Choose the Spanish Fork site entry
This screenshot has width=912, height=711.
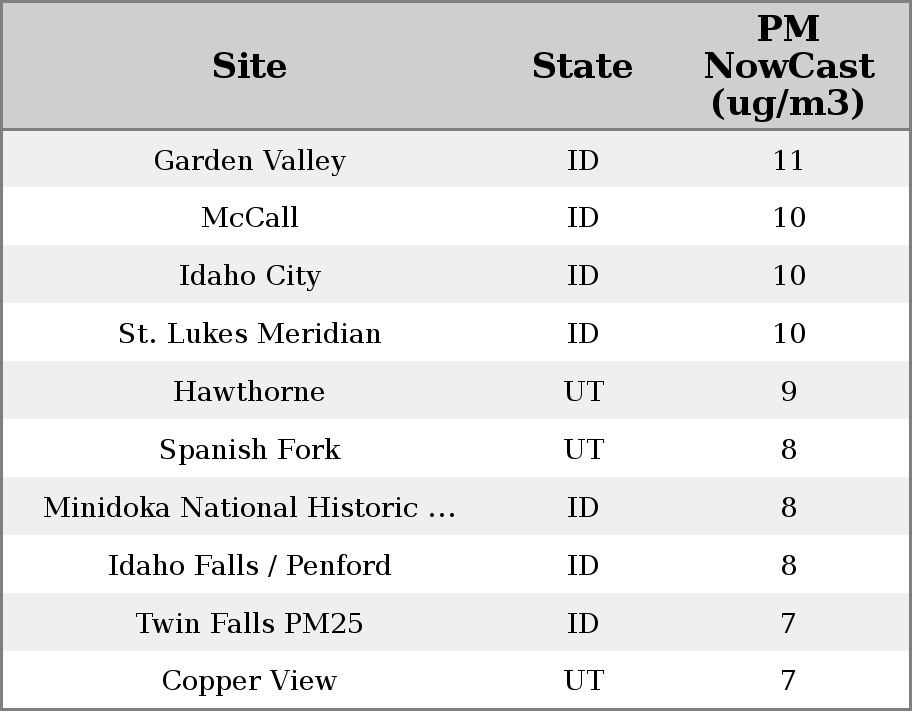coord(249,450)
